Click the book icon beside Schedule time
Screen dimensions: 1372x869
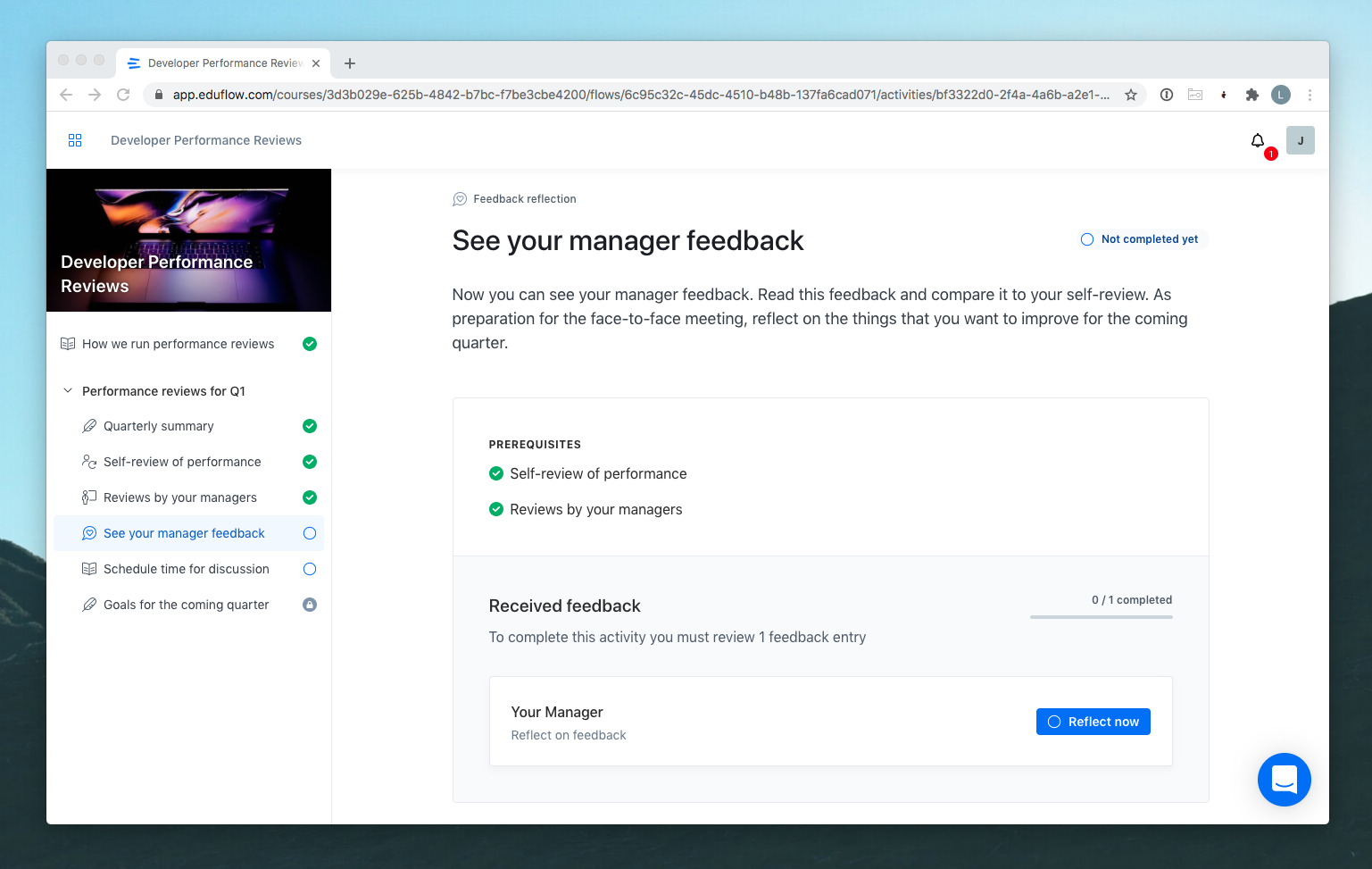(x=89, y=569)
